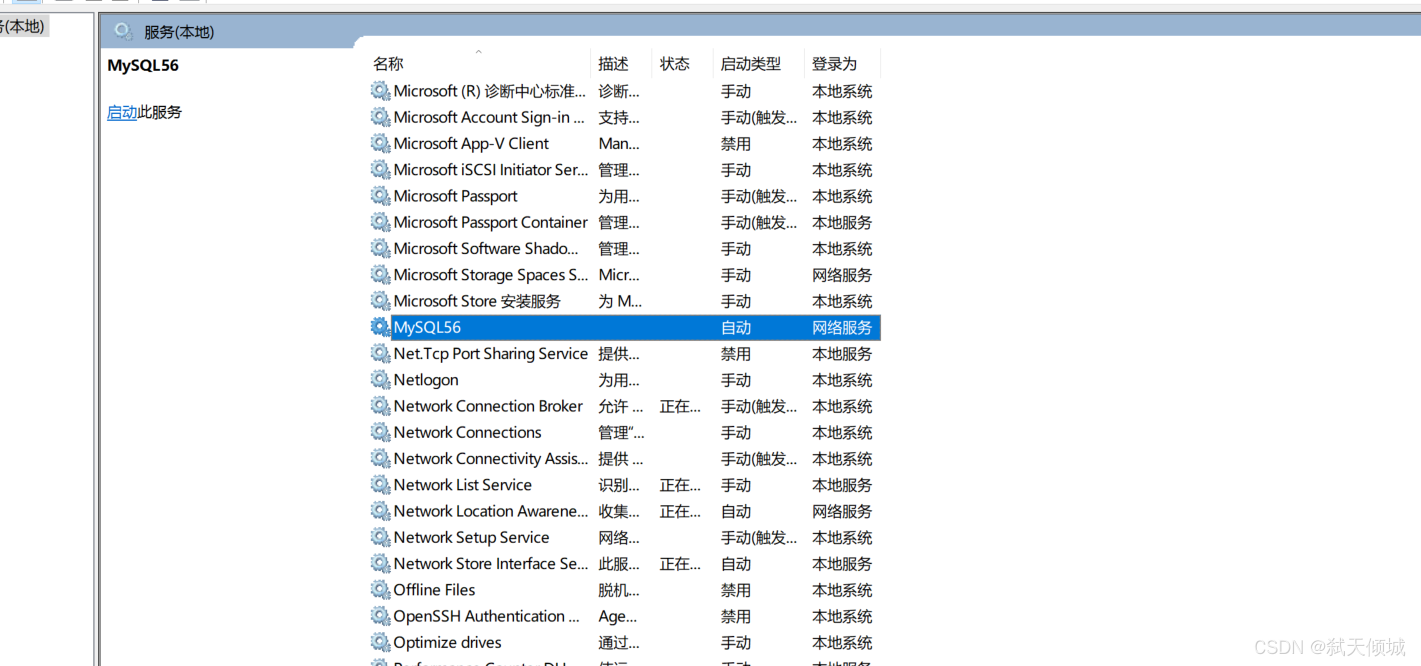This screenshot has width=1421, height=666.
Task: Click Micr... description of Microsoft Storage Spaces
Action: [619, 275]
